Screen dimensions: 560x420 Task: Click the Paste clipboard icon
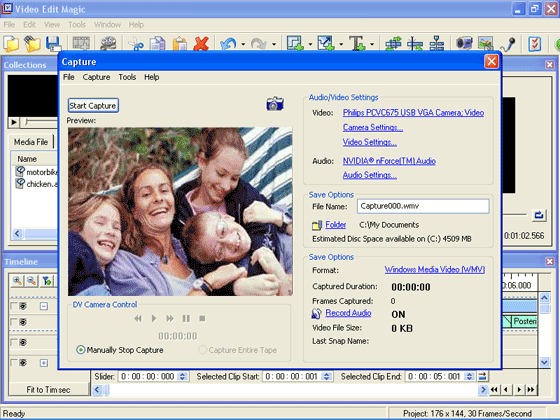[x=180, y=44]
